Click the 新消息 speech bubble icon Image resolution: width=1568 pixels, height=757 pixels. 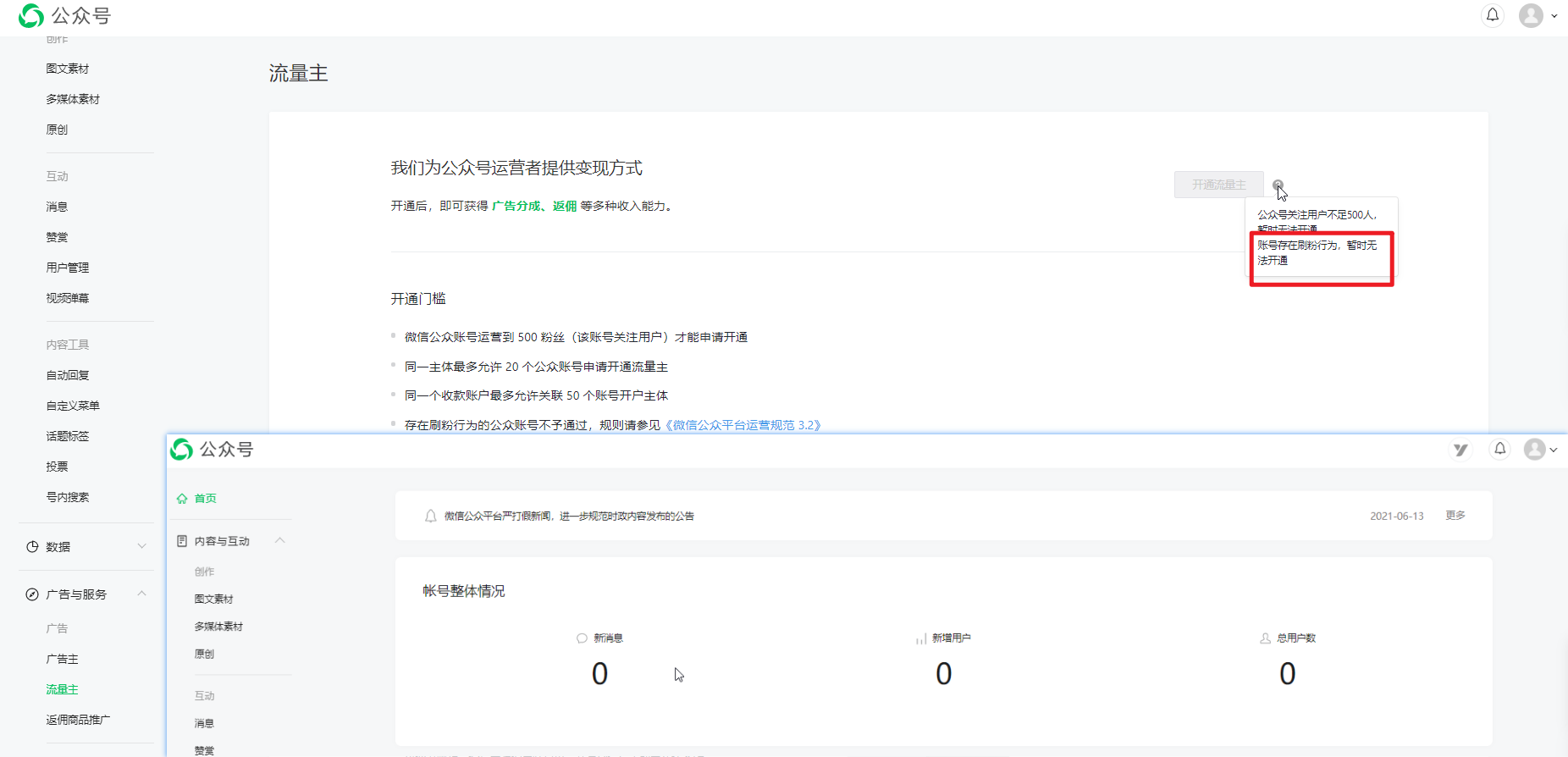point(582,638)
